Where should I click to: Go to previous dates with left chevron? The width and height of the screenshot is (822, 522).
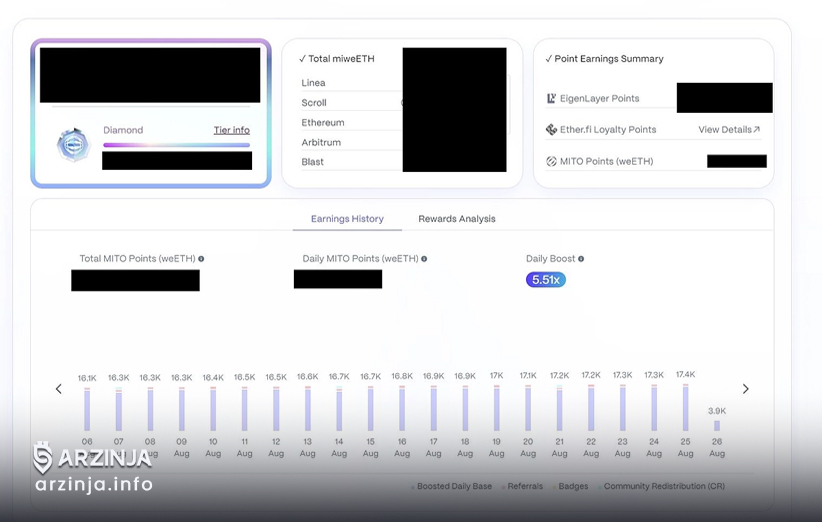[59, 389]
